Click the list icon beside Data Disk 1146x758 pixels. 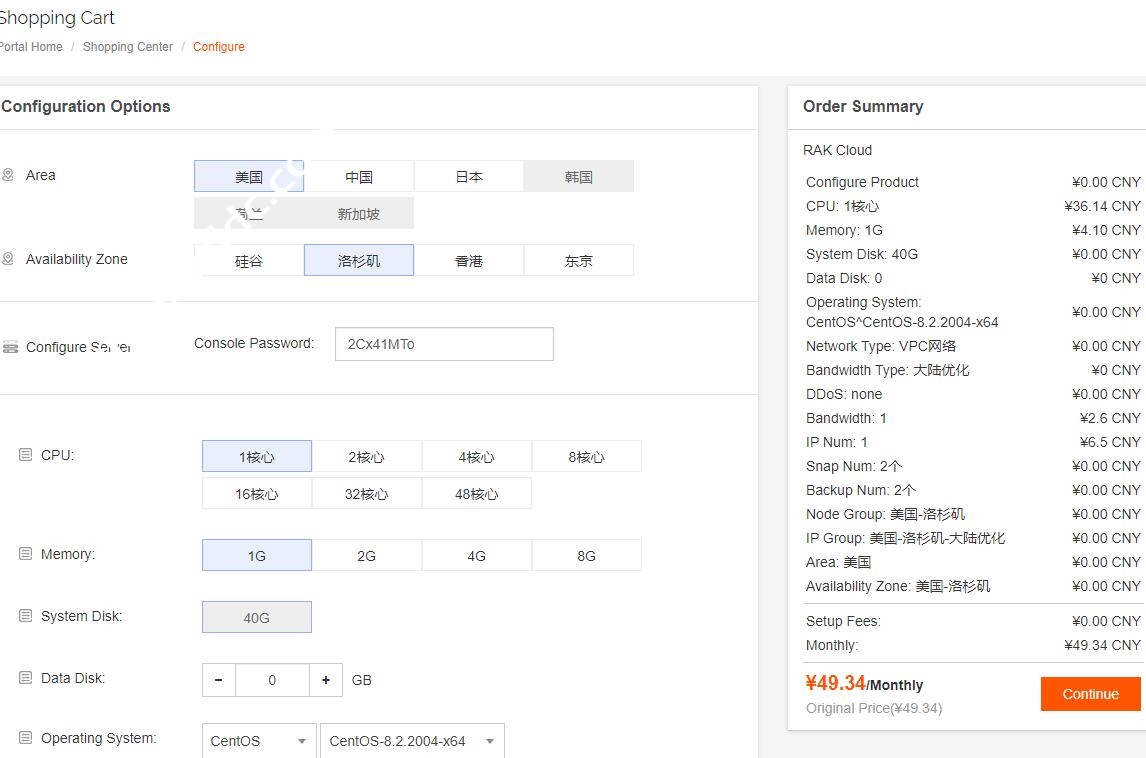click(26, 678)
